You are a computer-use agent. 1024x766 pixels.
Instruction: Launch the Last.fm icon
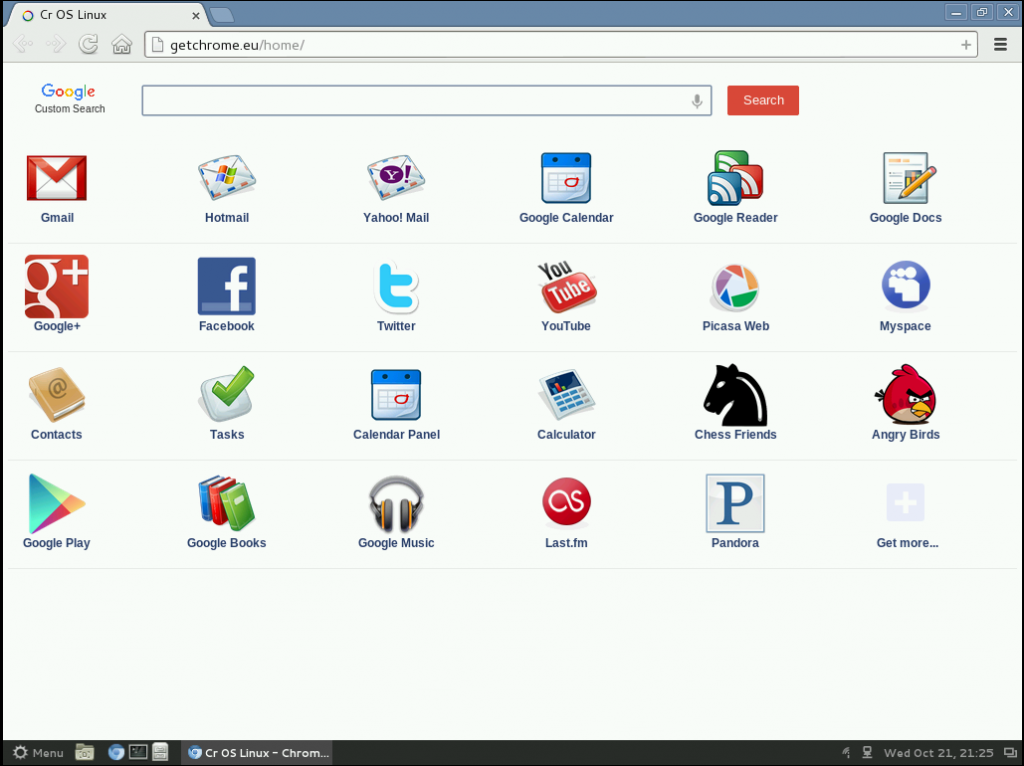(566, 502)
